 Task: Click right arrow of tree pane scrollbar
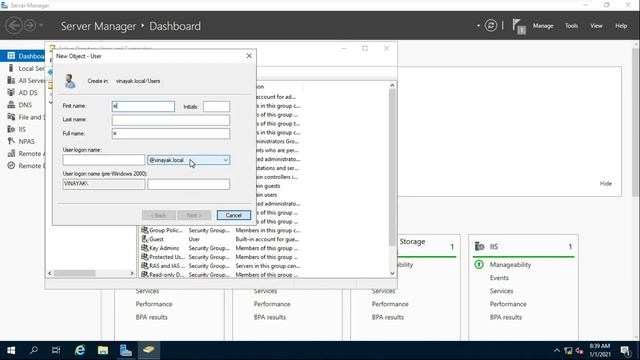pyautogui.click(x=132, y=273)
